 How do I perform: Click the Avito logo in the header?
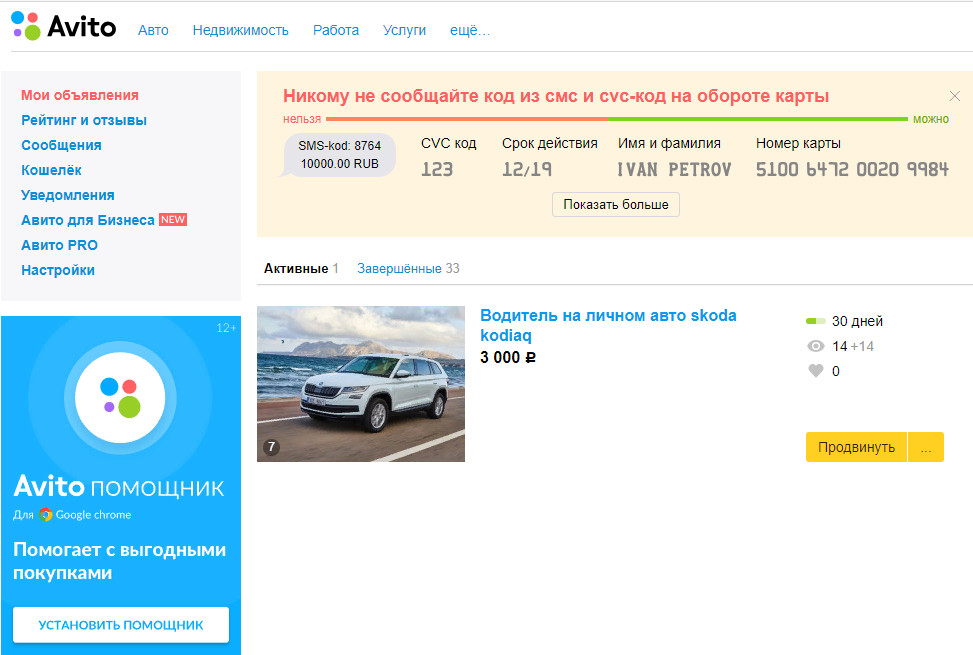point(63,26)
